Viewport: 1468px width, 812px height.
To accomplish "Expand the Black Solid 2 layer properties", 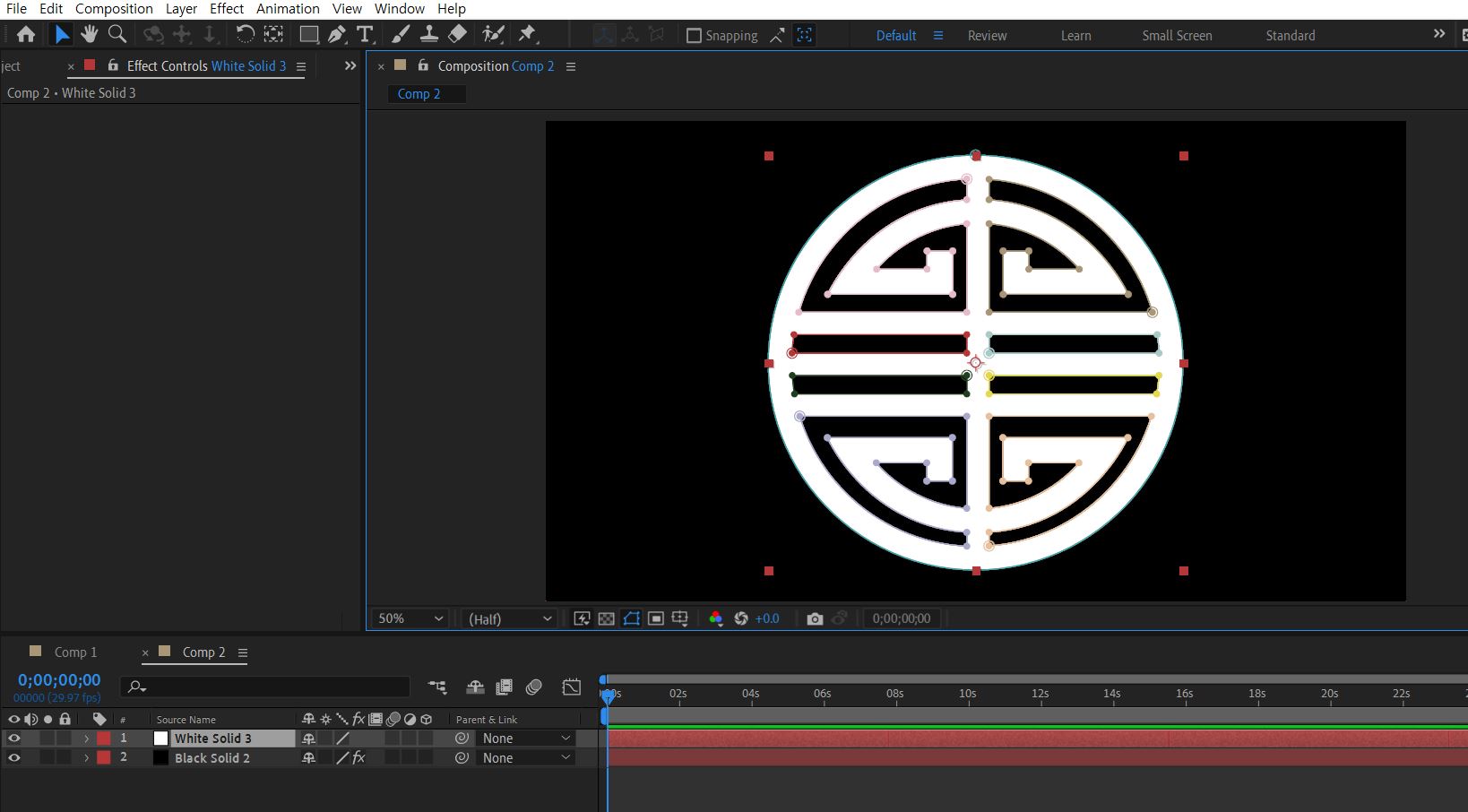I will point(86,758).
